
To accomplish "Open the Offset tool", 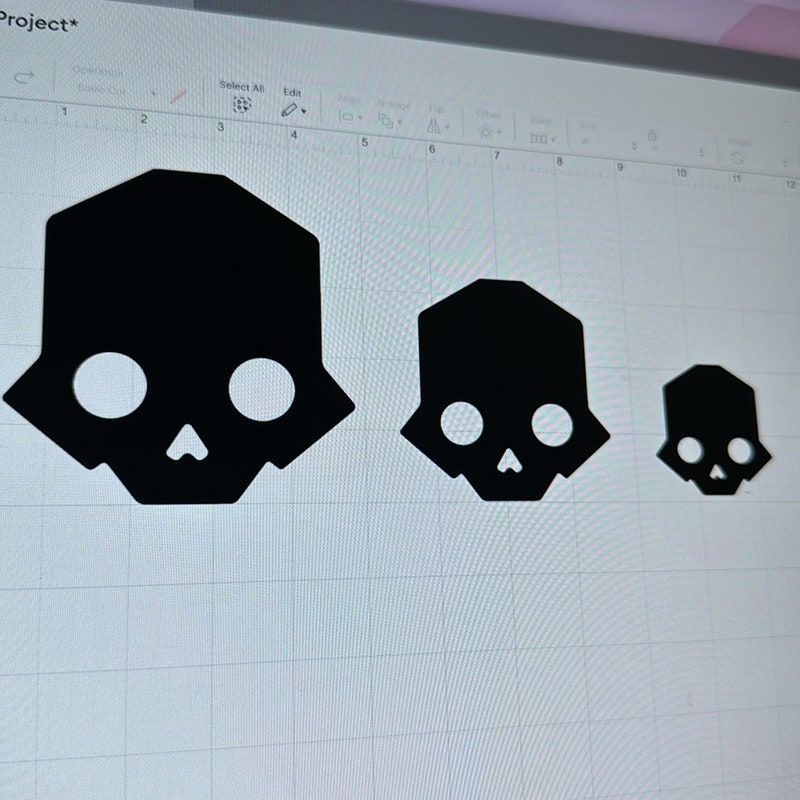I will click(487, 132).
